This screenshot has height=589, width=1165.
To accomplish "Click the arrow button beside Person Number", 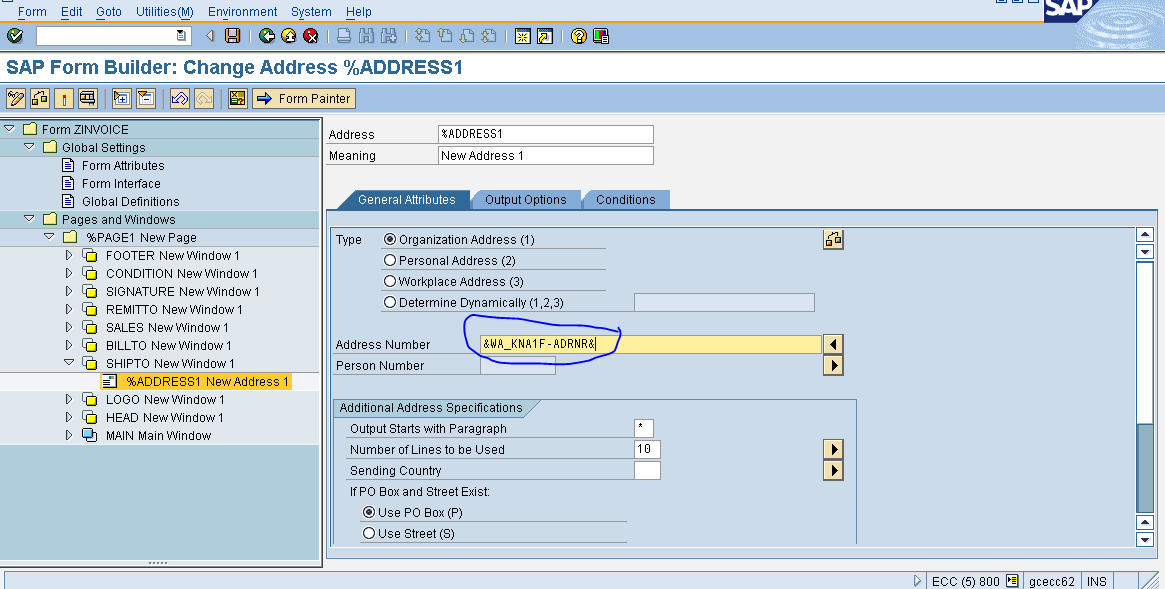I will (x=833, y=365).
